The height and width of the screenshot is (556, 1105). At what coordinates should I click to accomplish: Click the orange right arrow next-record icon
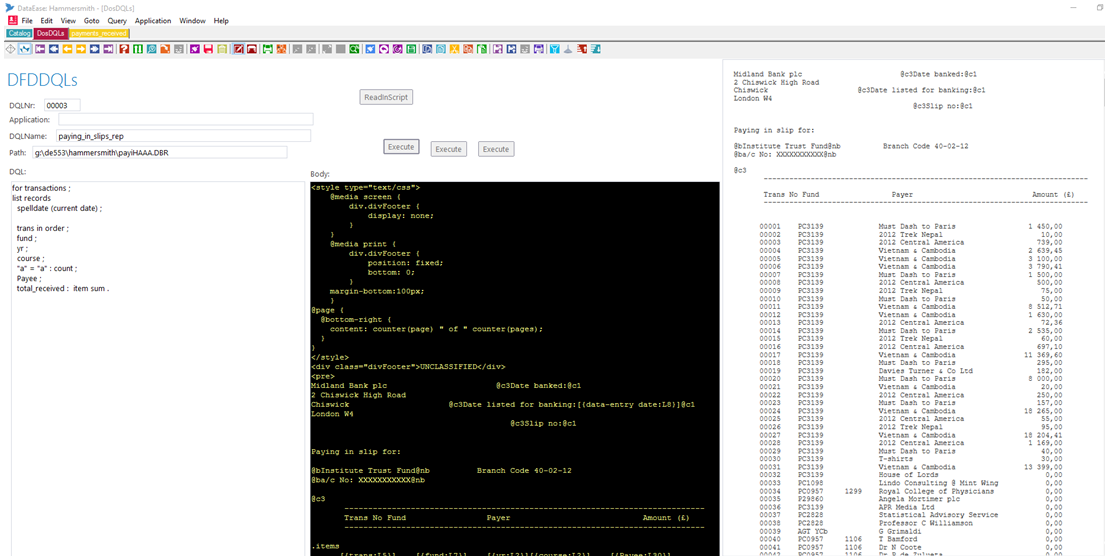point(81,49)
